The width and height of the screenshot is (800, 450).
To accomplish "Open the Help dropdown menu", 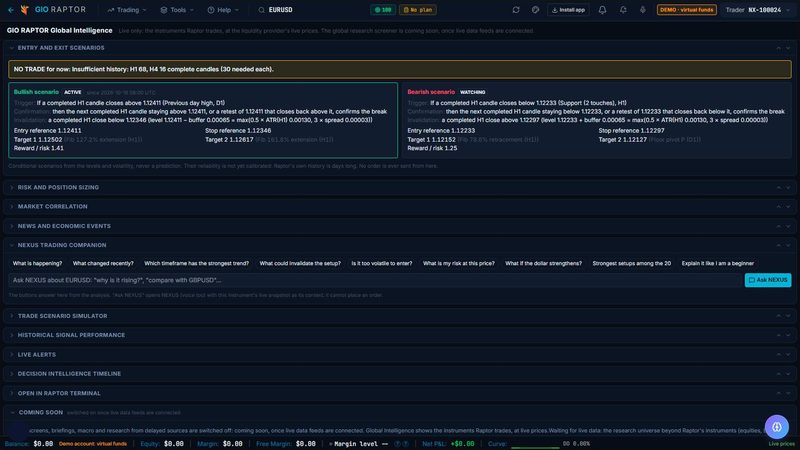I will coord(223,10).
